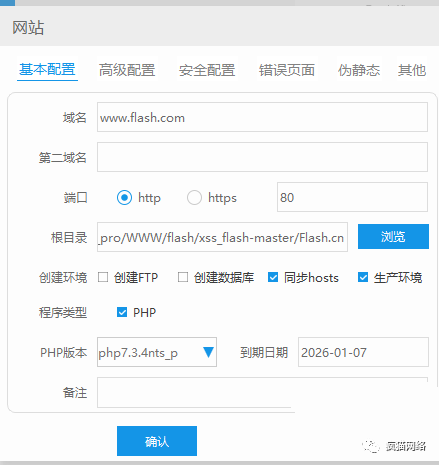Click the port number field showing 80
The width and height of the screenshot is (439, 465).
click(x=352, y=197)
